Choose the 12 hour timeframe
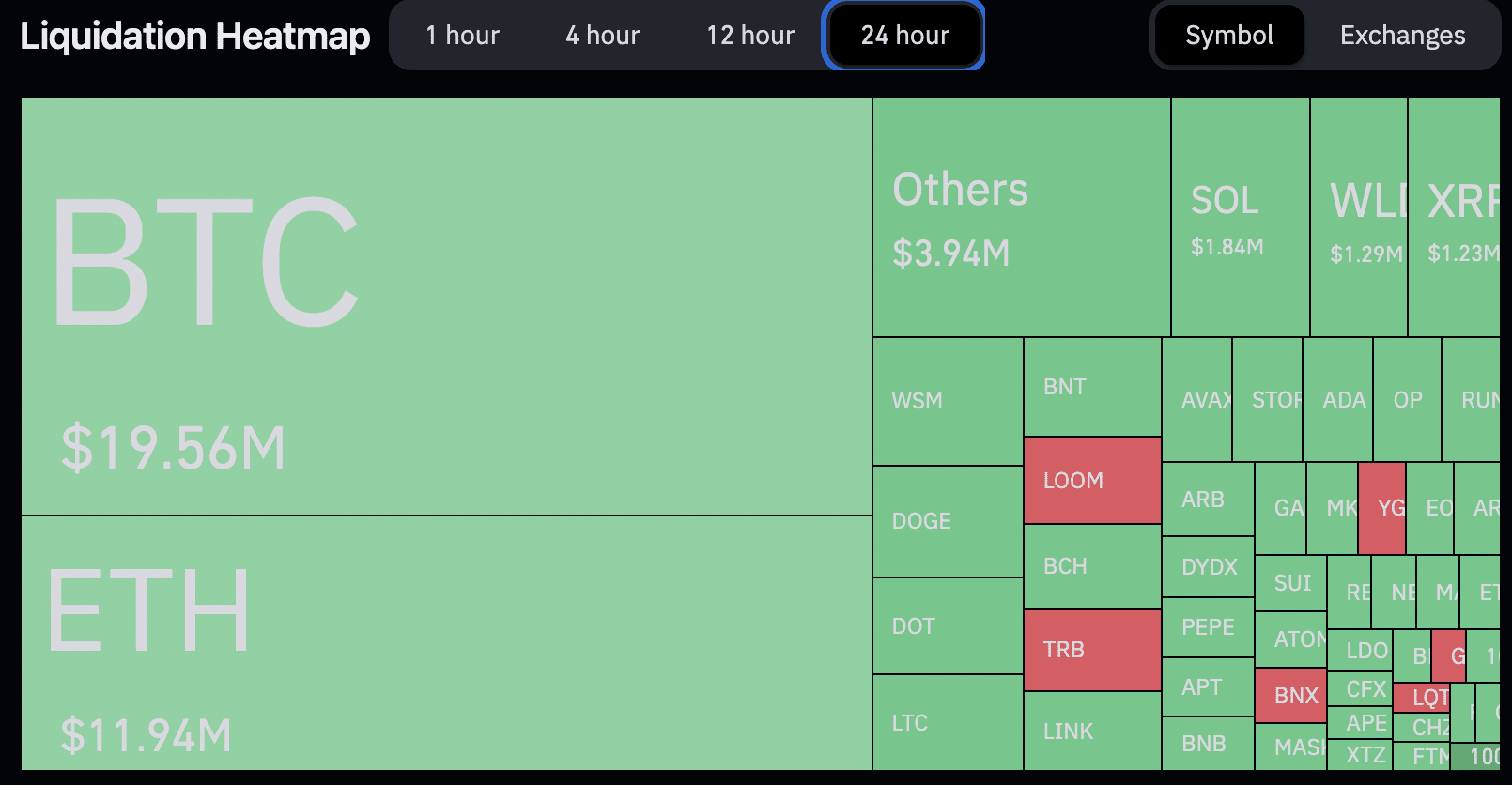 [749, 36]
